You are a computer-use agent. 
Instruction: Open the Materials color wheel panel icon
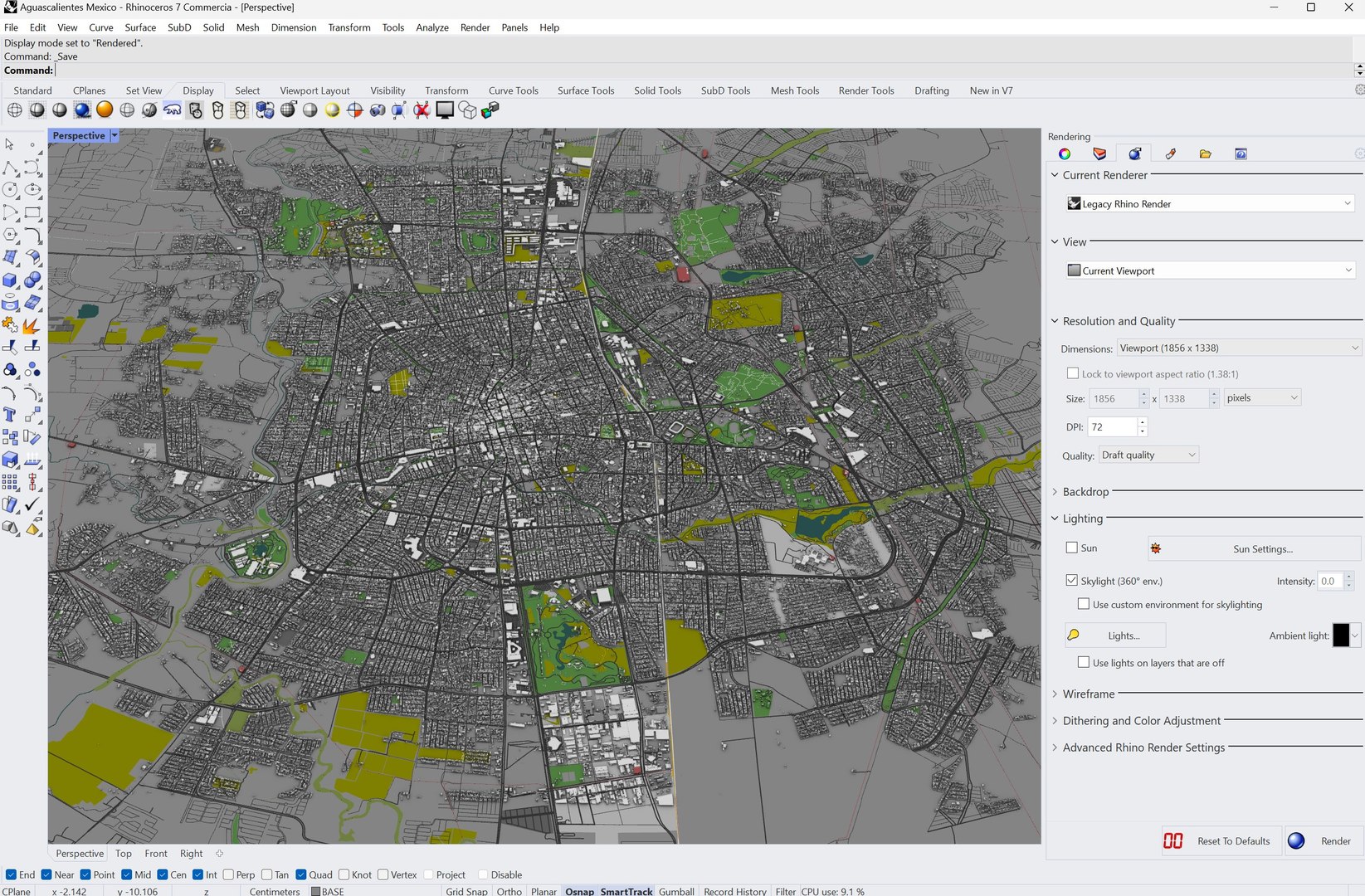(x=1065, y=153)
